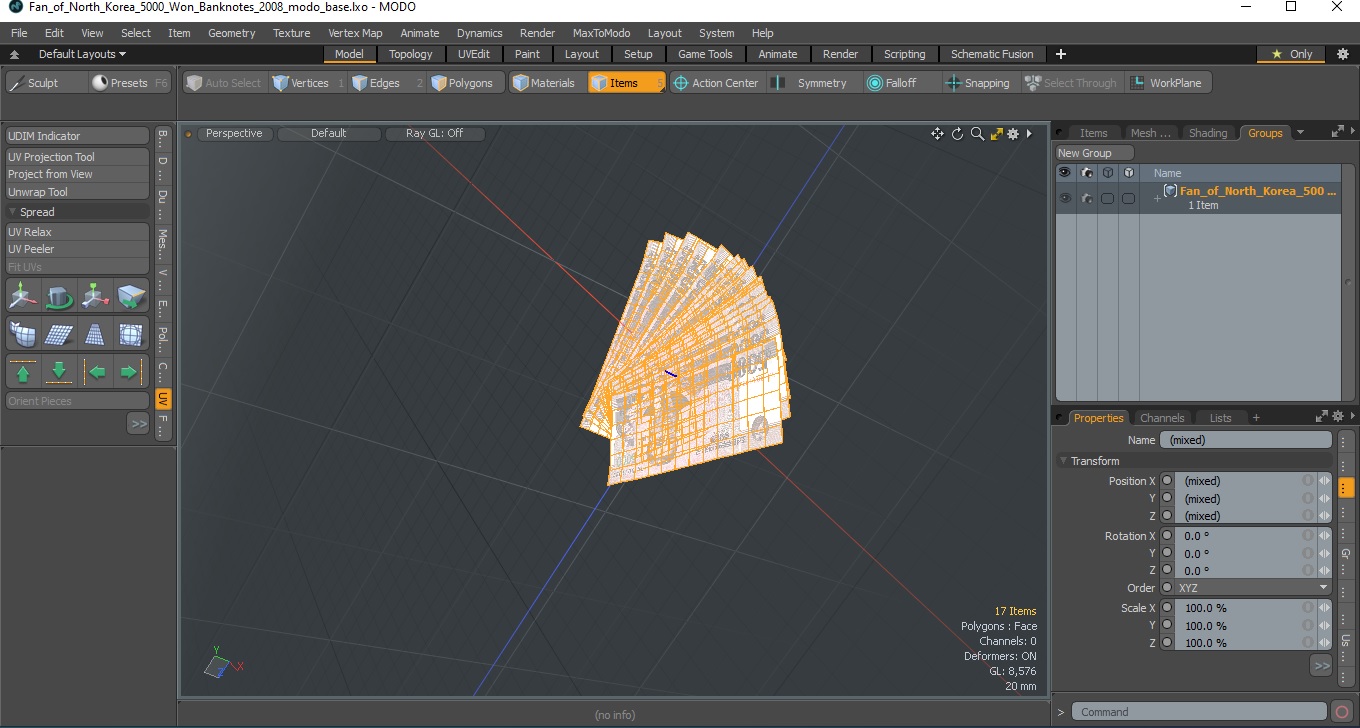Screen dimensions: 1360x728
Task: Click the viewport rotate icon
Action: click(x=957, y=134)
